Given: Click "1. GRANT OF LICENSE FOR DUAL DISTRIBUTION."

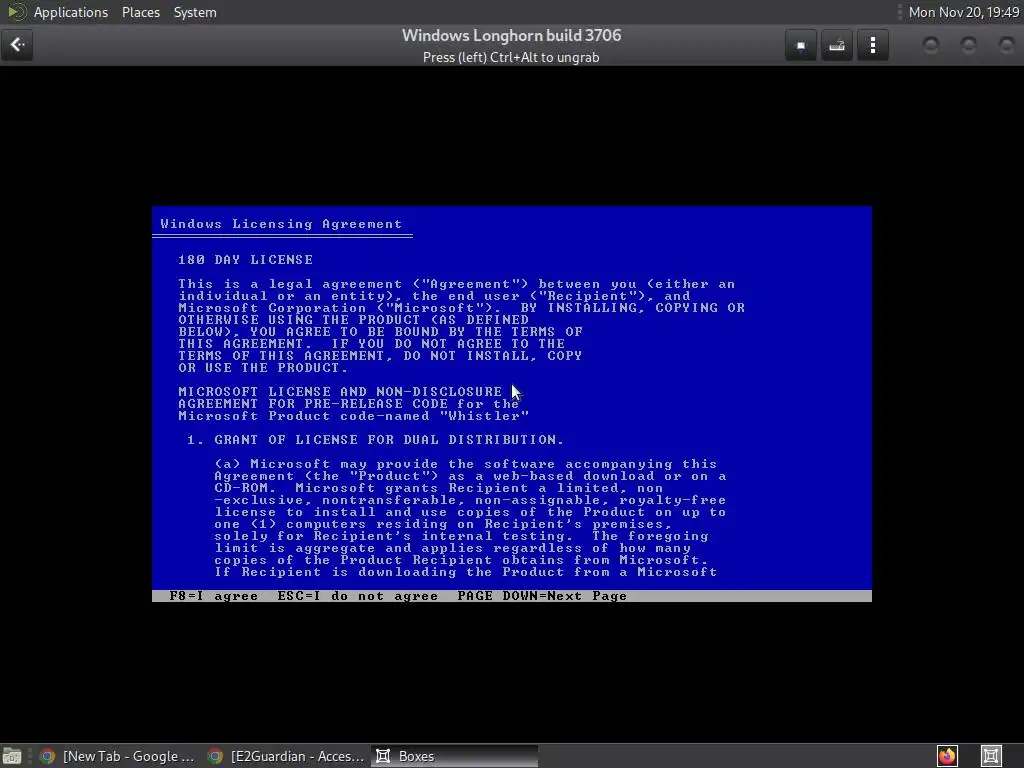Looking at the screenshot, I should pyautogui.click(x=375, y=440).
